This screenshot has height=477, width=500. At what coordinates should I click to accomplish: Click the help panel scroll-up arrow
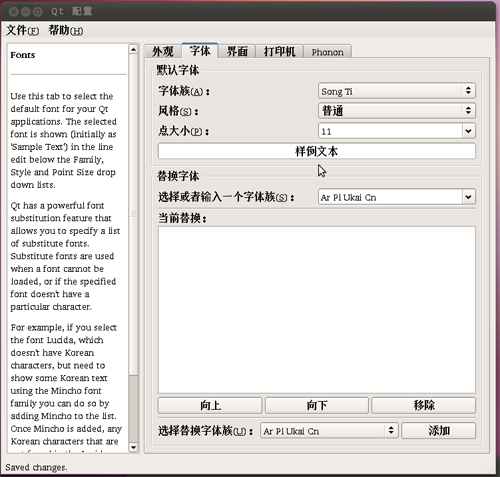pyautogui.click(x=133, y=50)
